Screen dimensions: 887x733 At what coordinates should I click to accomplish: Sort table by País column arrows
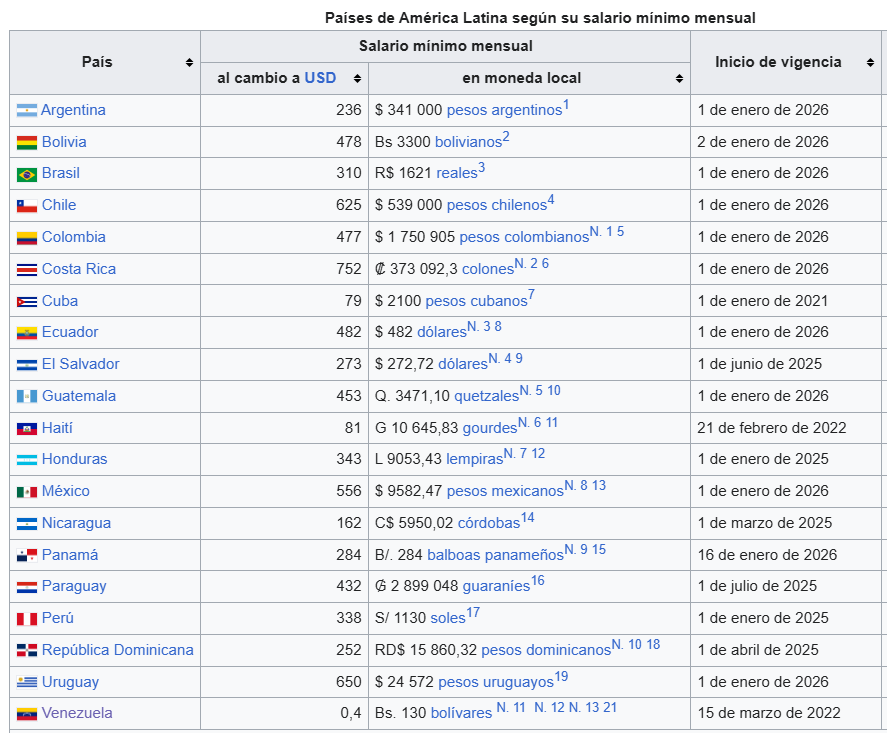[x=189, y=63]
